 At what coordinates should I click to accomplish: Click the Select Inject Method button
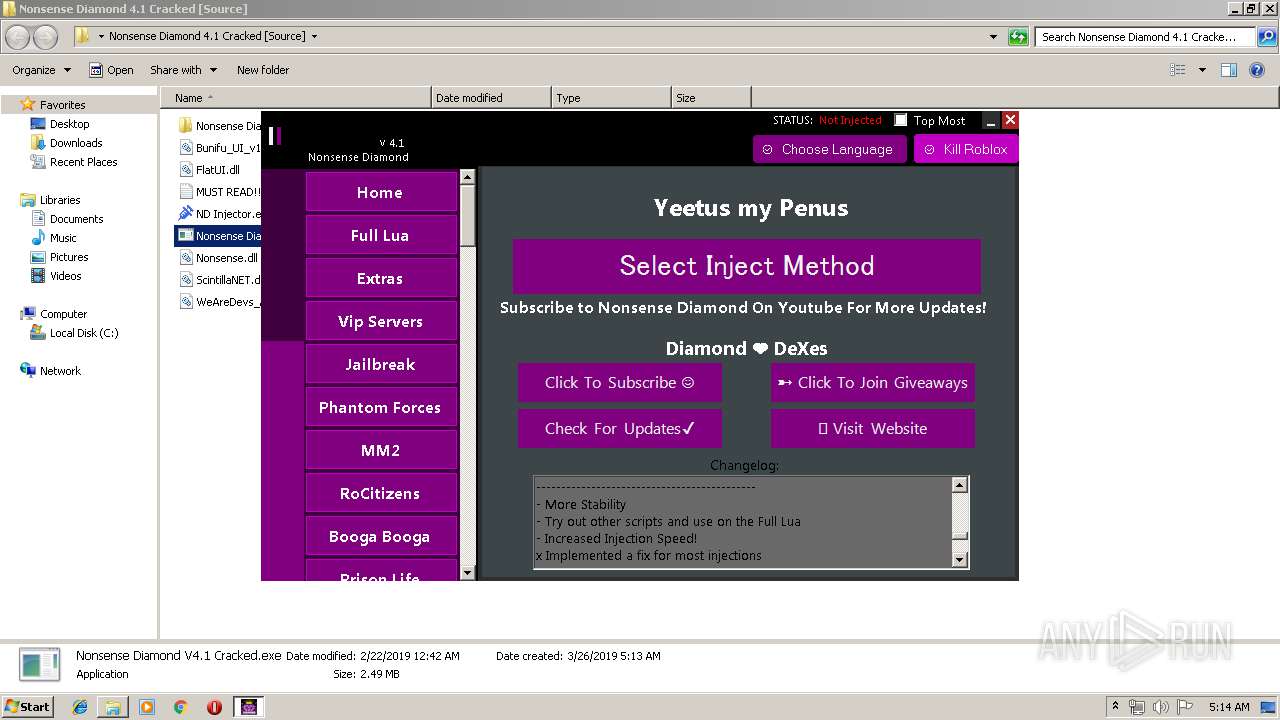[x=747, y=265]
